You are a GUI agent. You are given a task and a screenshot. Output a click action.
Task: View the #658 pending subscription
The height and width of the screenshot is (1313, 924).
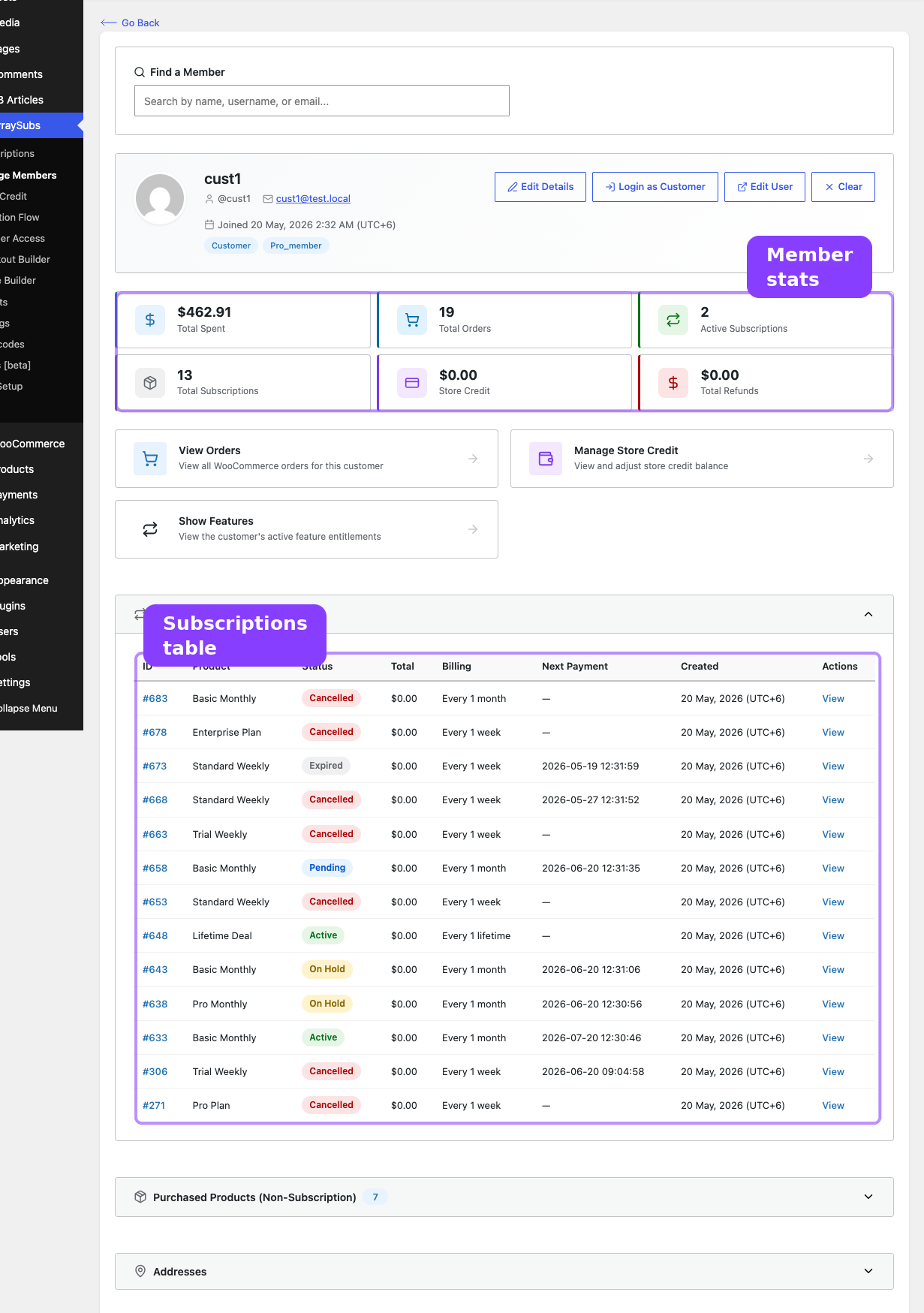point(833,868)
